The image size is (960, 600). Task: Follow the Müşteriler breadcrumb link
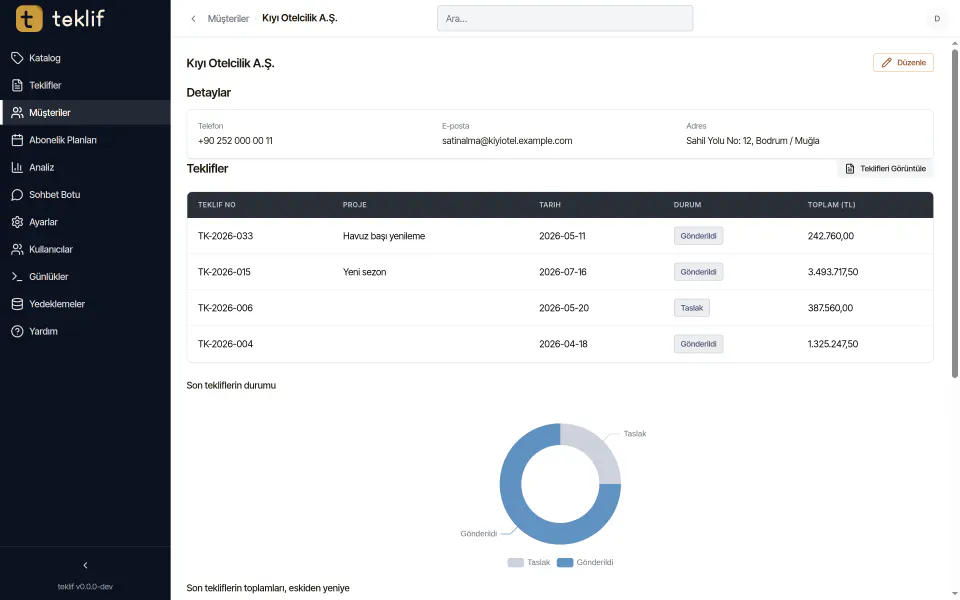click(228, 19)
